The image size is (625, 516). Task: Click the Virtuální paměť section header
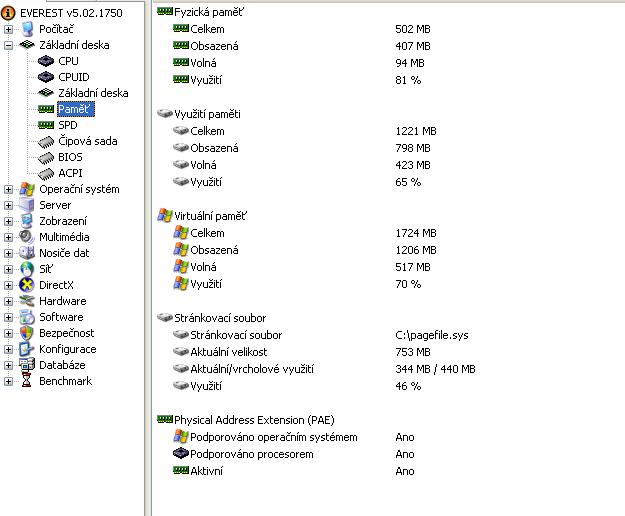tap(210, 215)
